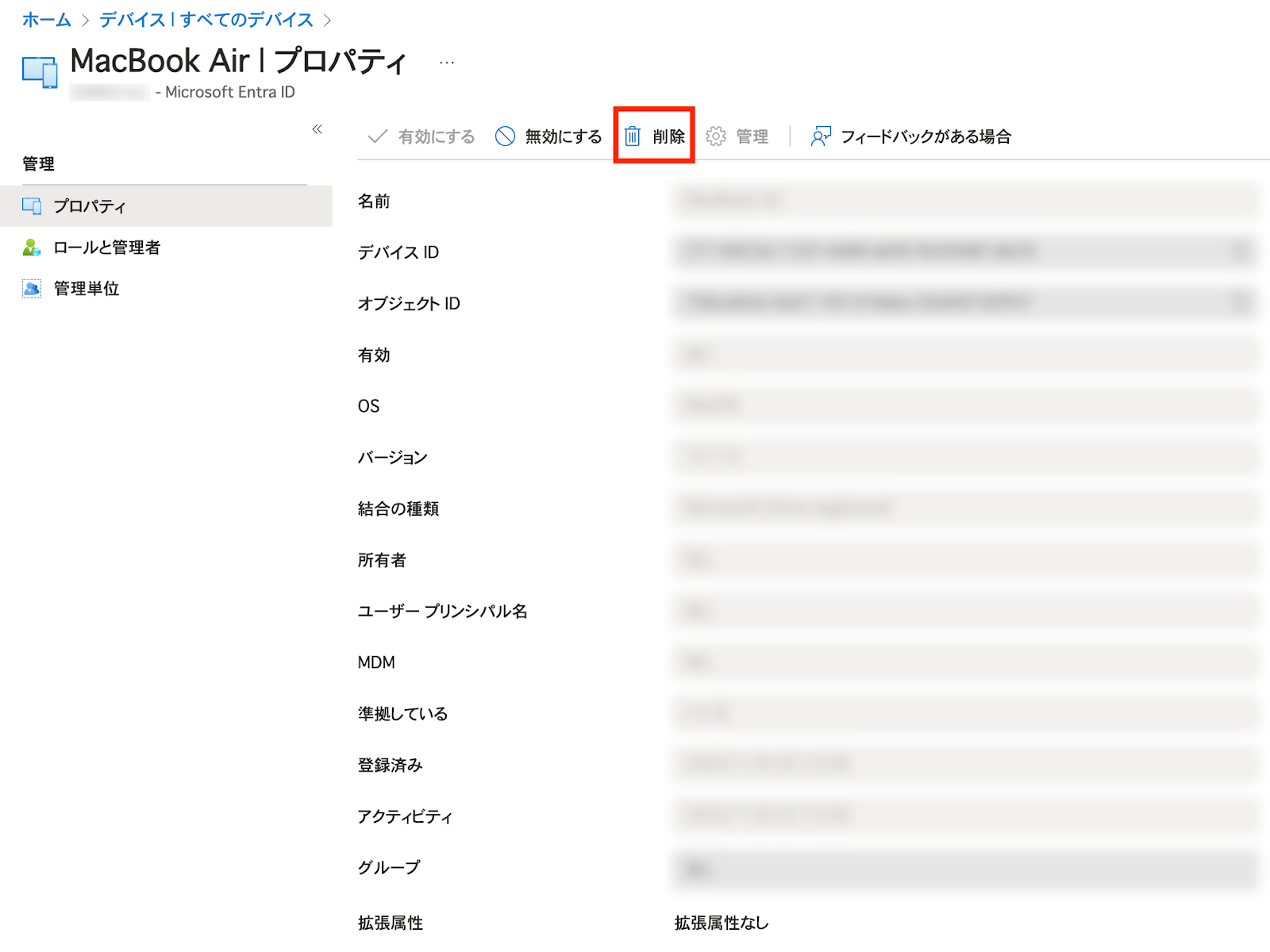Click the device icon beside MacBook Air title
Viewport: 1270px width, 952px height.
pos(40,72)
